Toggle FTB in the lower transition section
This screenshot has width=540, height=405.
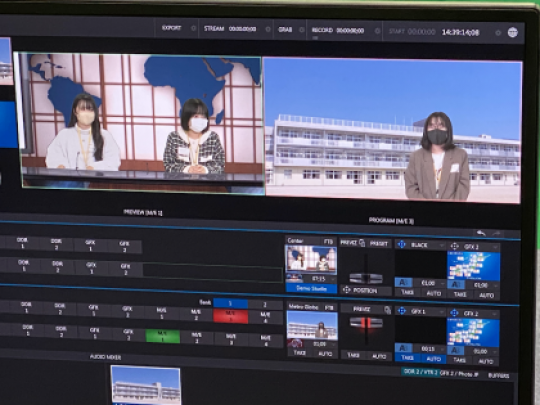(329, 308)
